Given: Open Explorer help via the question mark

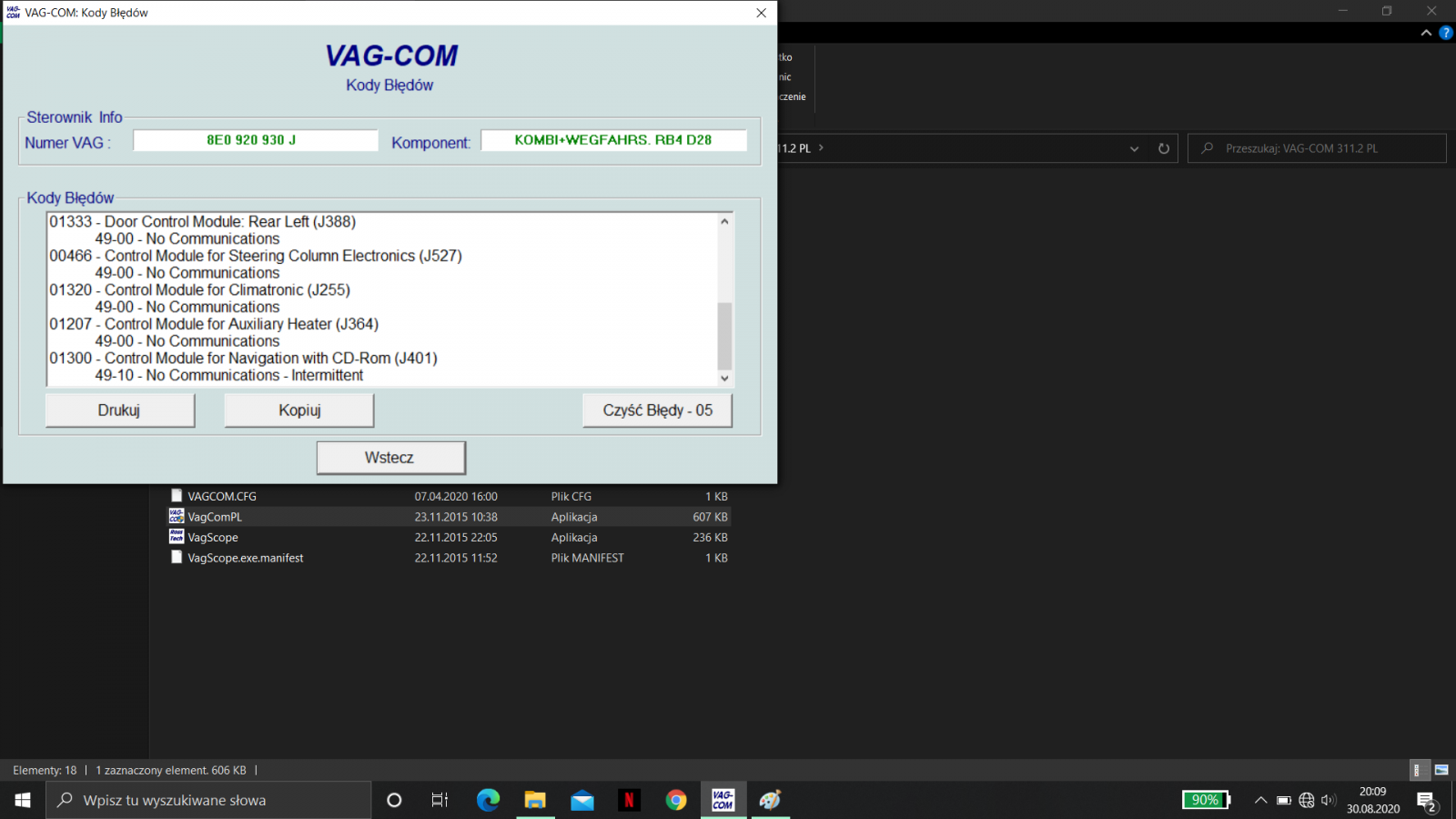Looking at the screenshot, I should (x=1446, y=33).
